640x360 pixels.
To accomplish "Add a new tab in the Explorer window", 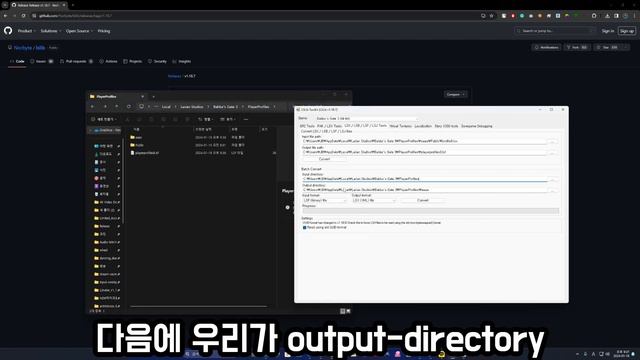I will pyautogui.click(x=153, y=97).
